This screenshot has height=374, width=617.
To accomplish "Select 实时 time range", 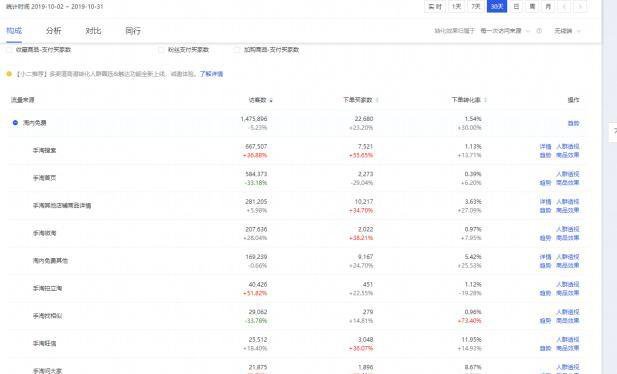I will click(435, 6).
